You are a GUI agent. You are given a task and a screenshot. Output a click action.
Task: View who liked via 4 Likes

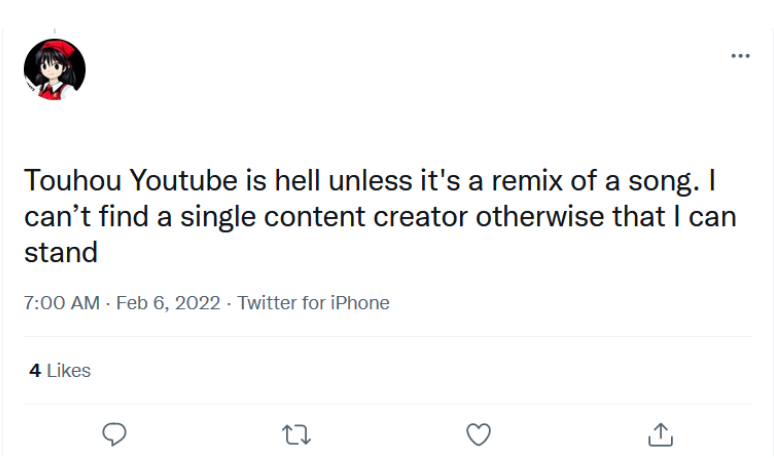coord(60,370)
